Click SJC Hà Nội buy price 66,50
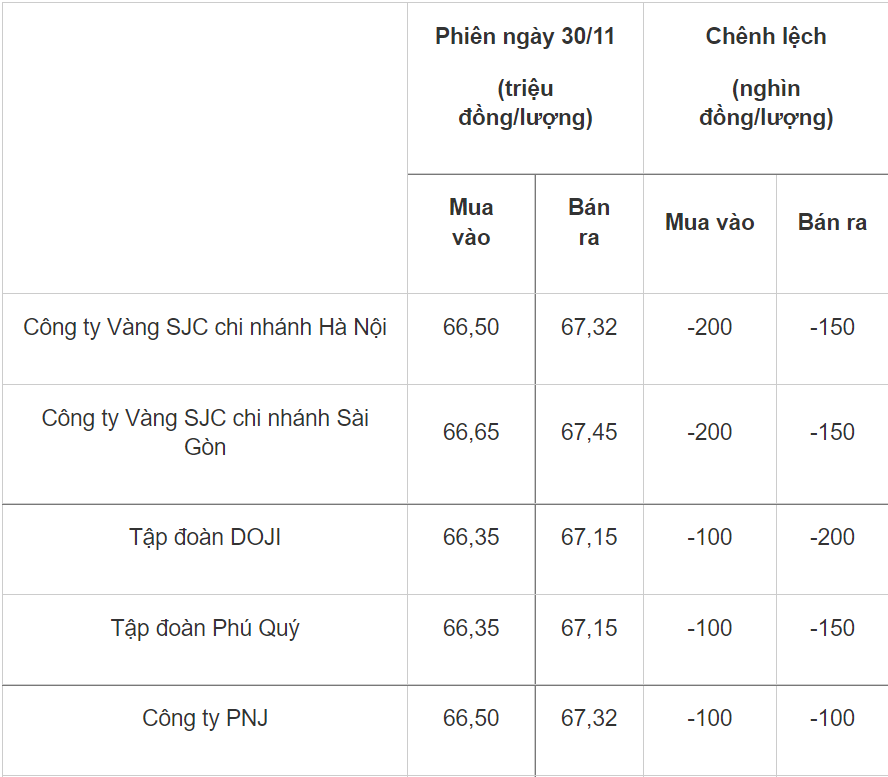The width and height of the screenshot is (888, 777). 471,327
